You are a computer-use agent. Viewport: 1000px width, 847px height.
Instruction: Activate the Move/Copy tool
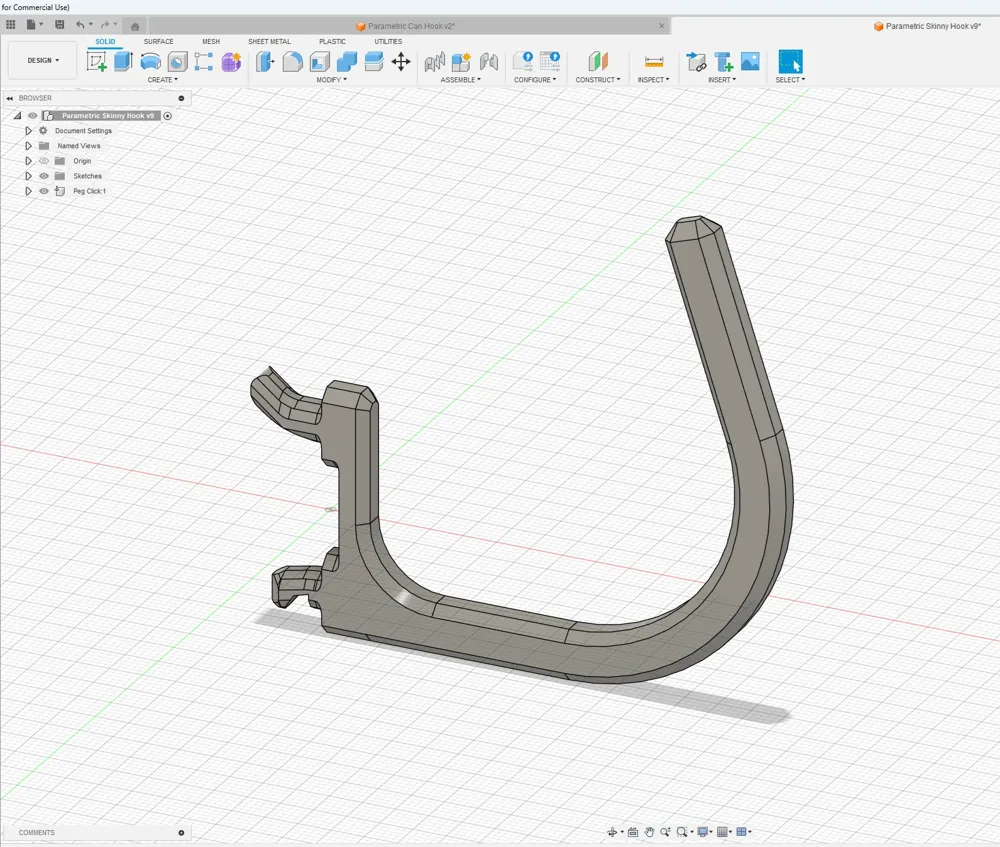coord(403,62)
